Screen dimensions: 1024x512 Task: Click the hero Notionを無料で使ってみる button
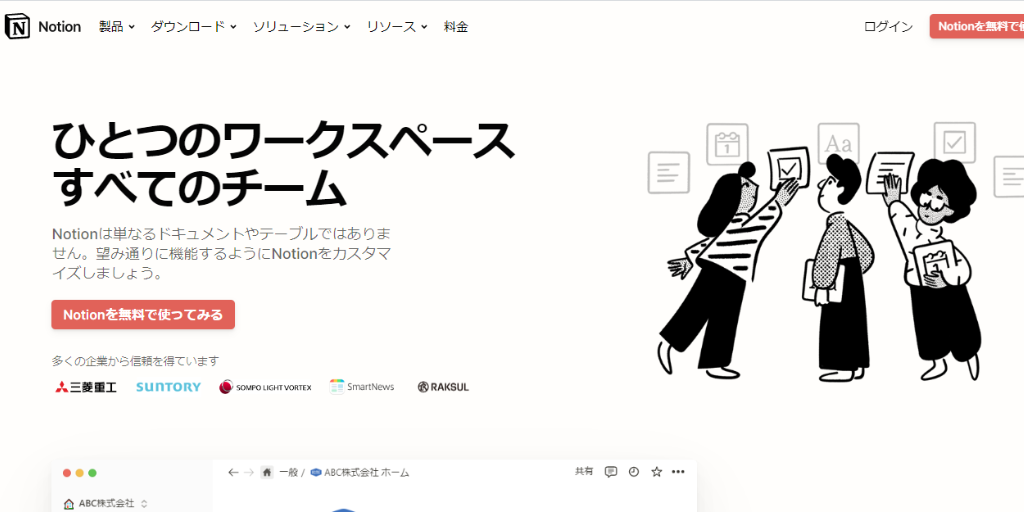click(x=143, y=315)
